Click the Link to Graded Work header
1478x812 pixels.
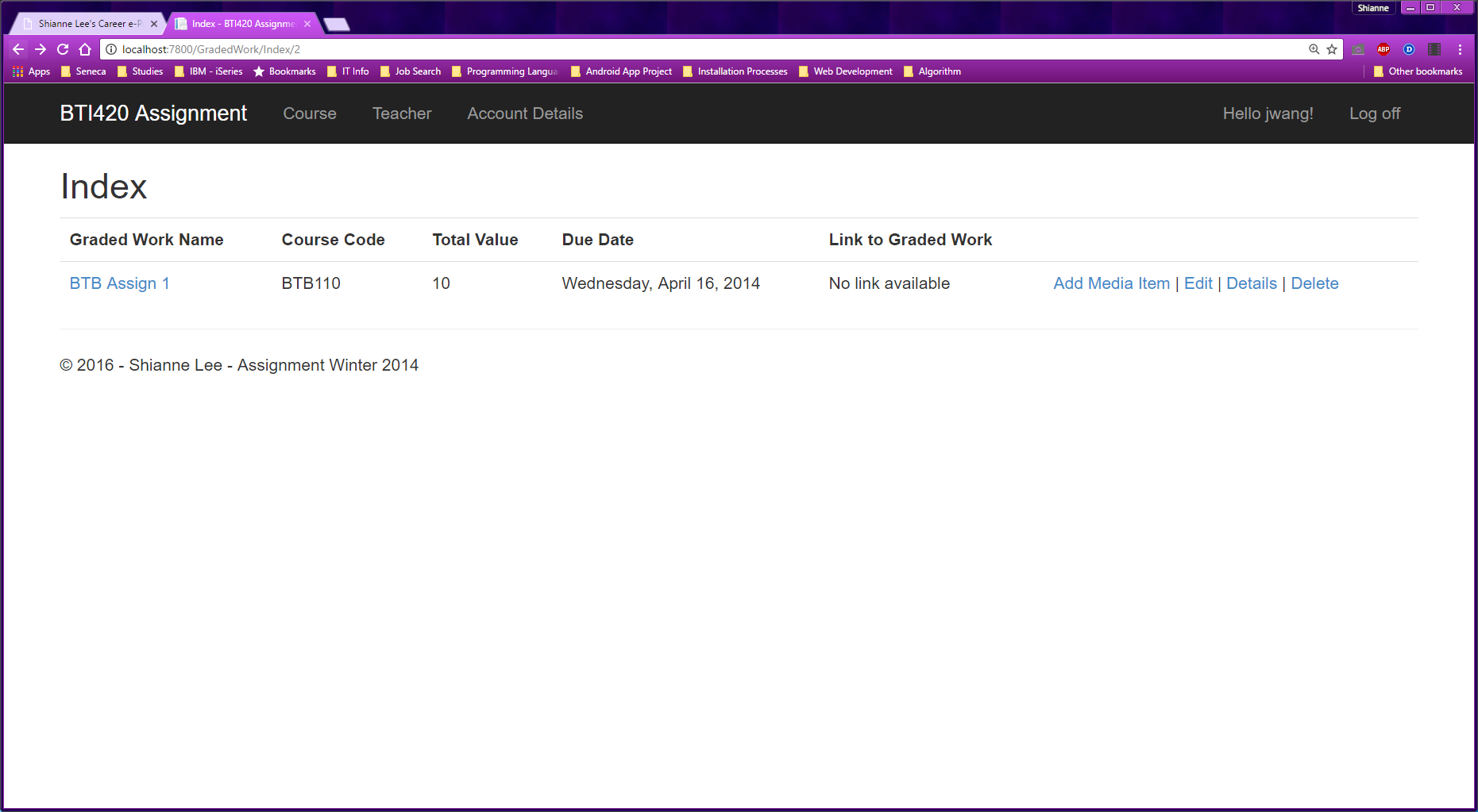[910, 240]
